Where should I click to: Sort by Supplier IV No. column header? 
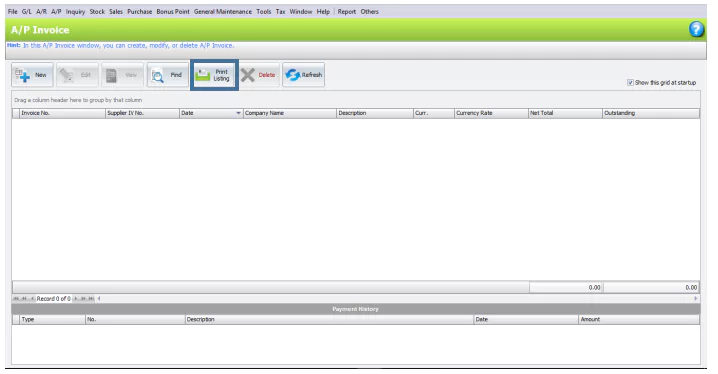(142, 113)
